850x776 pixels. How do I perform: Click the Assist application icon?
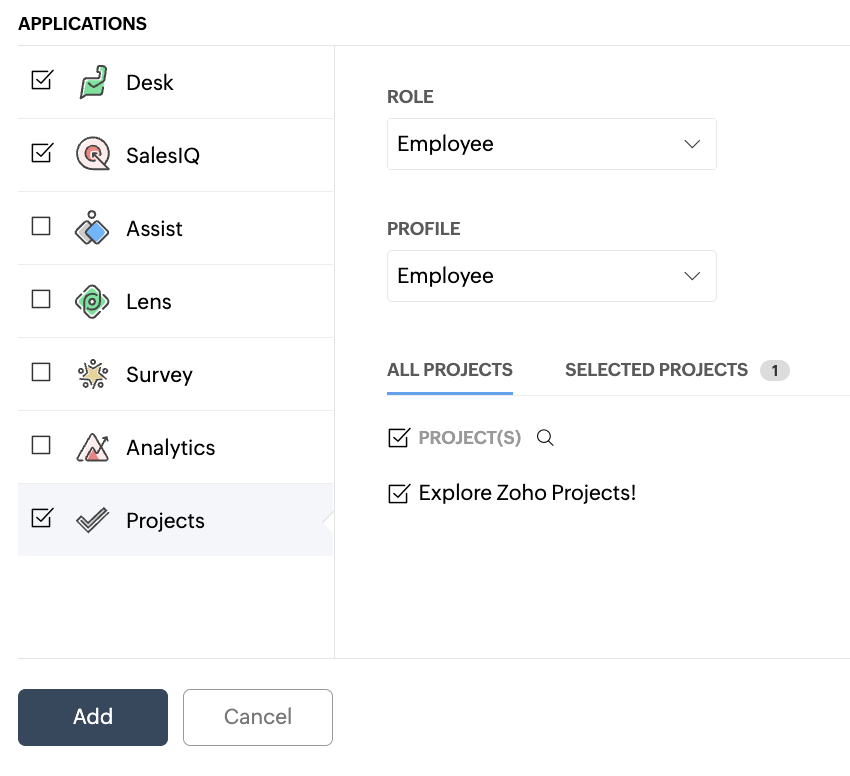pyautogui.click(x=93, y=228)
